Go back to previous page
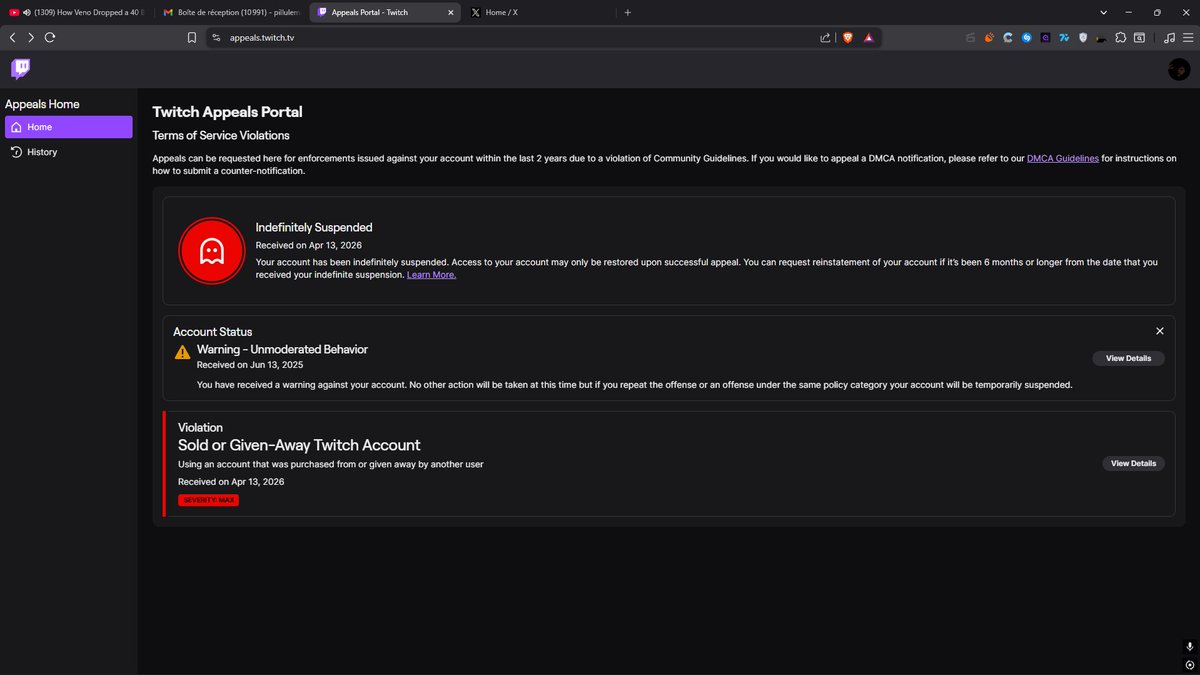The height and width of the screenshot is (675, 1200). 12,37
